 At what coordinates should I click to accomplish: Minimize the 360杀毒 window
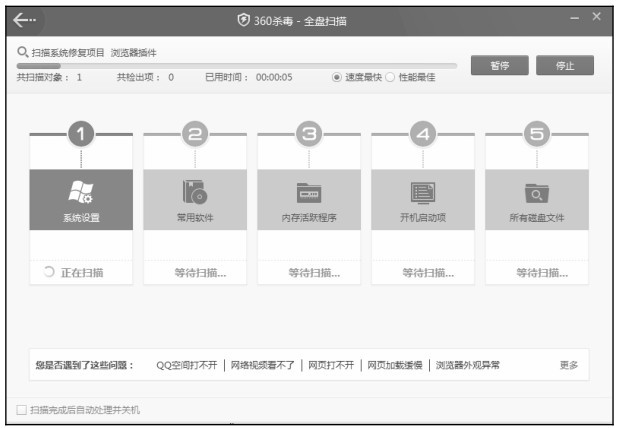[575, 18]
